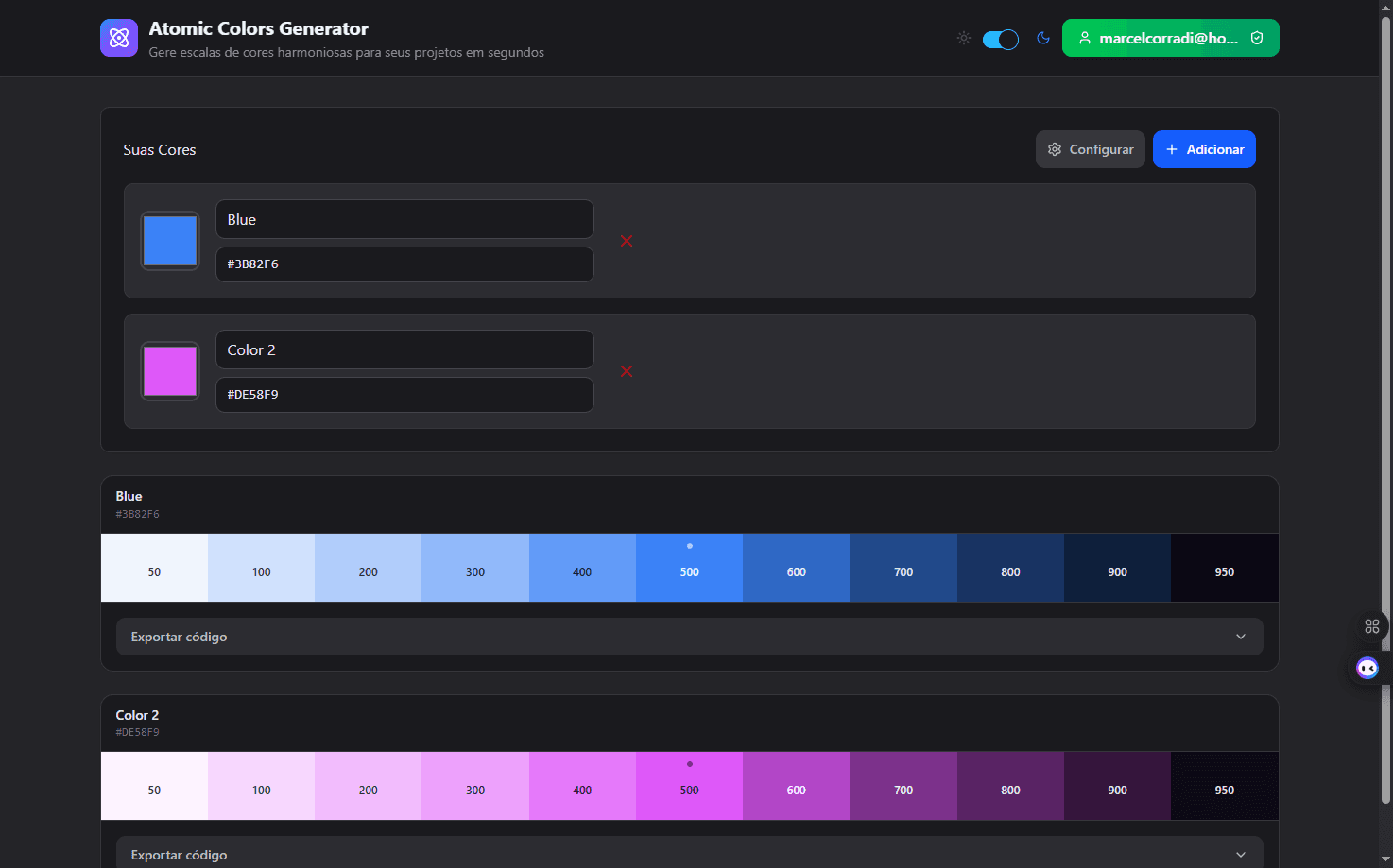Click the grid widget icon on right edge
1393x868 pixels.
[x=1372, y=625]
